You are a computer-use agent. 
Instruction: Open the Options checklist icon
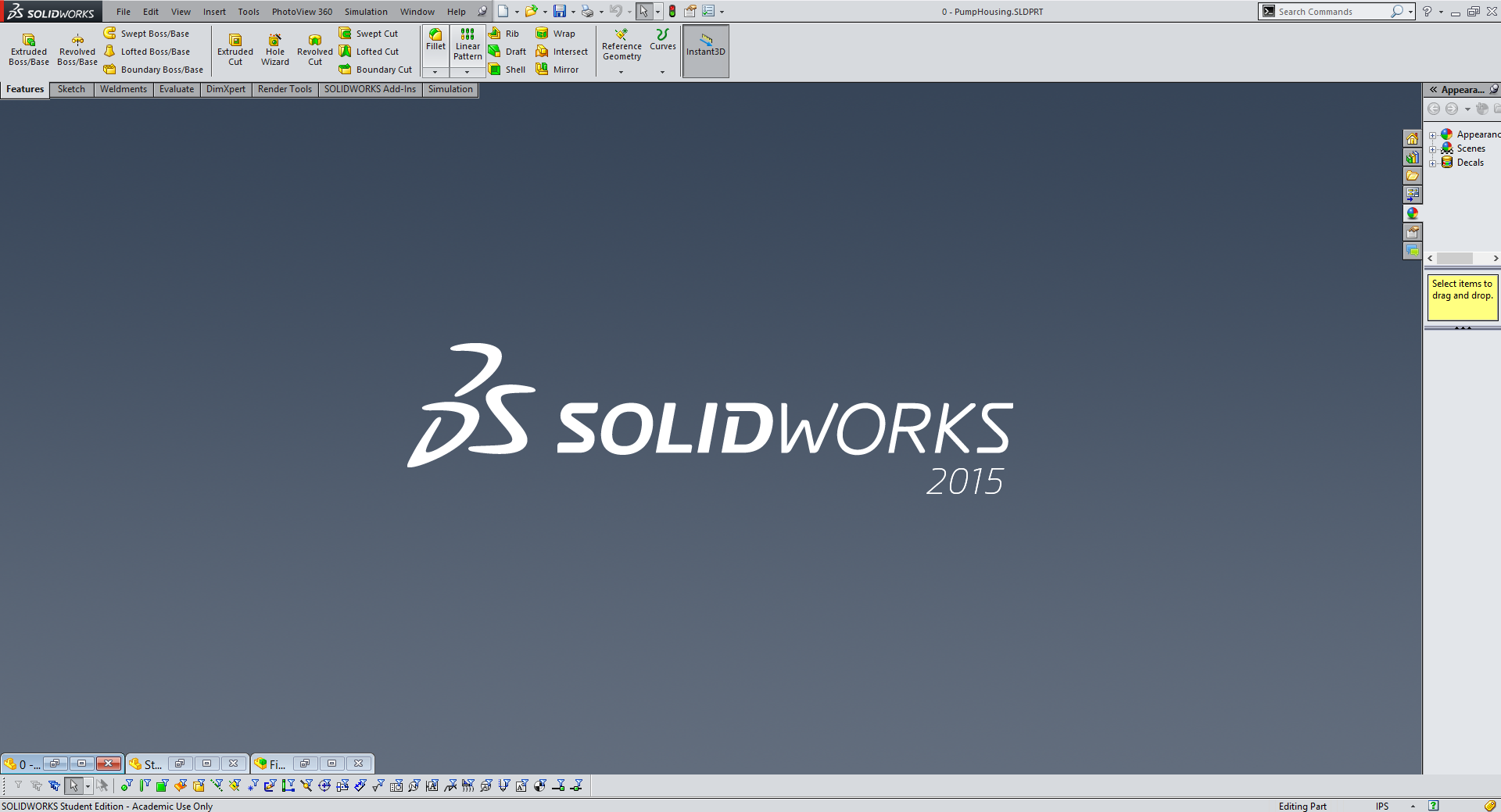[x=708, y=11]
